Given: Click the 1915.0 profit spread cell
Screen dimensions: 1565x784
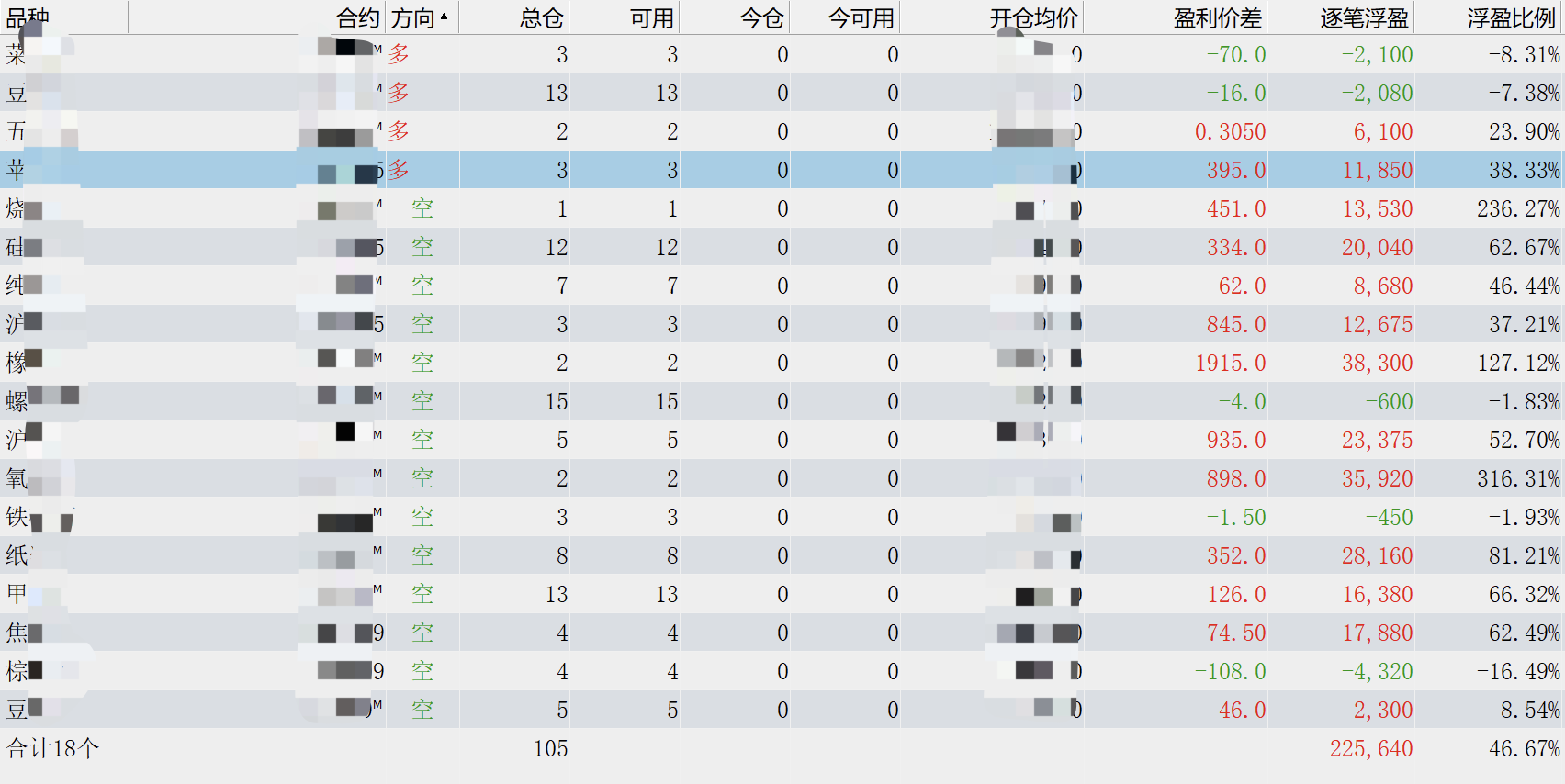Looking at the screenshot, I should (1230, 363).
